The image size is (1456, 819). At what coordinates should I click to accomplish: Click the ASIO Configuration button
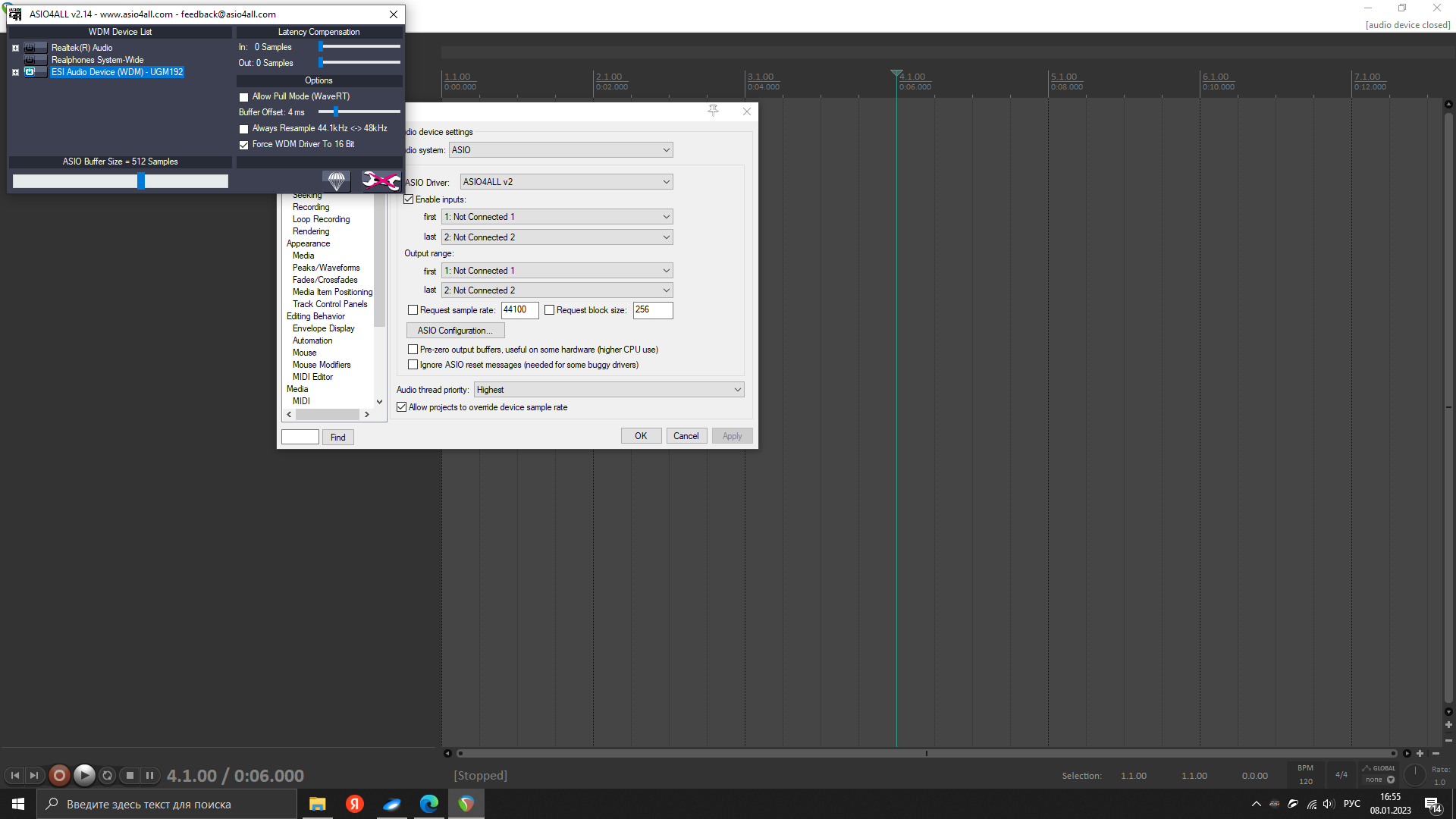click(x=455, y=331)
